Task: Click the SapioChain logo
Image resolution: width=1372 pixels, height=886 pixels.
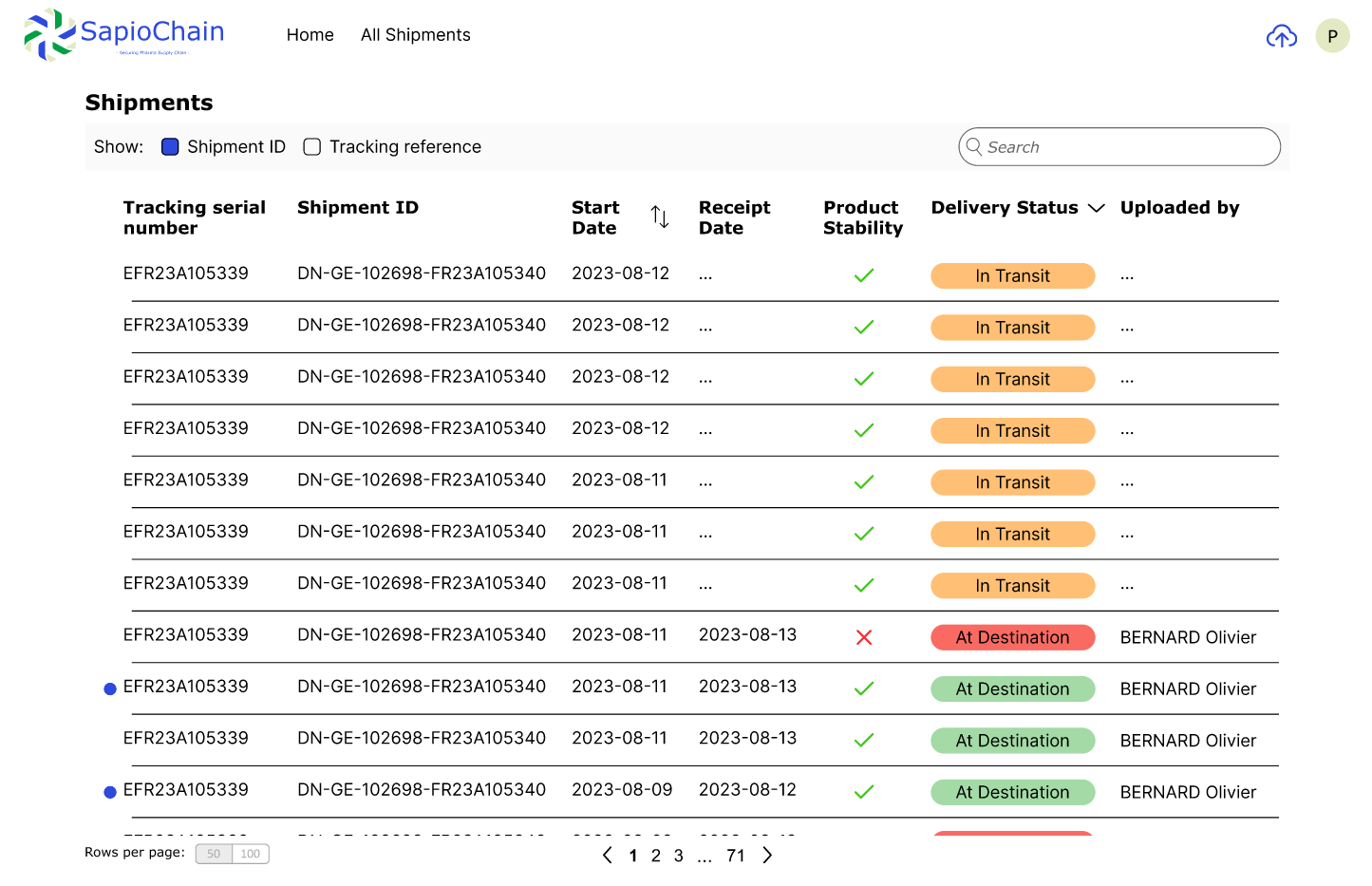Action: [x=123, y=34]
